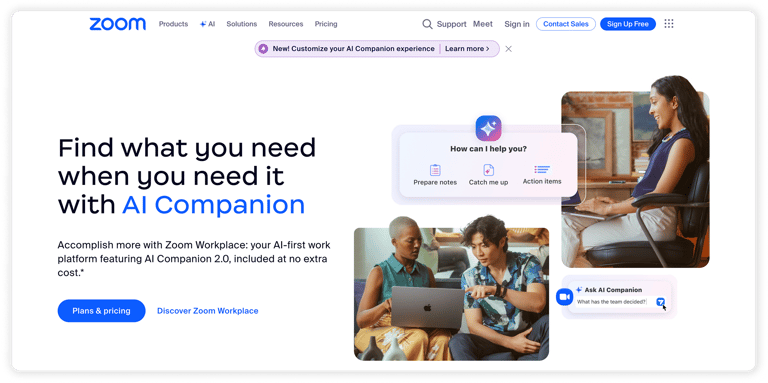Image resolution: width=768 pixels, height=383 pixels.
Task: Click the Sign Up Free button
Action: coord(628,24)
